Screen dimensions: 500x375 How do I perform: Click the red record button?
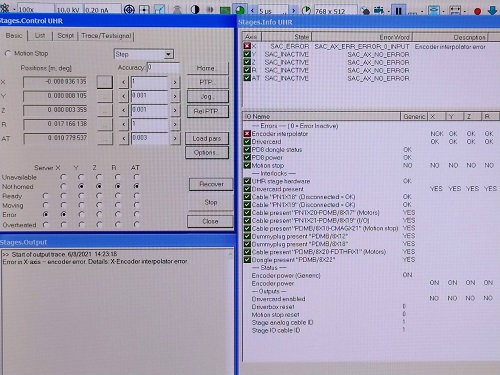click(477, 11)
